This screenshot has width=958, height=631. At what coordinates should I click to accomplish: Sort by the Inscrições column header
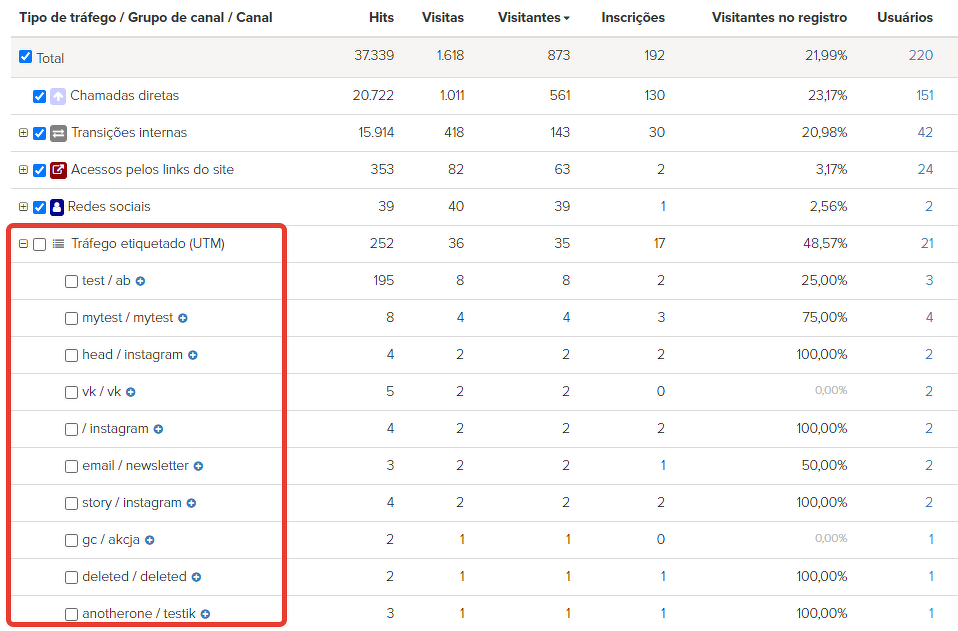632,17
